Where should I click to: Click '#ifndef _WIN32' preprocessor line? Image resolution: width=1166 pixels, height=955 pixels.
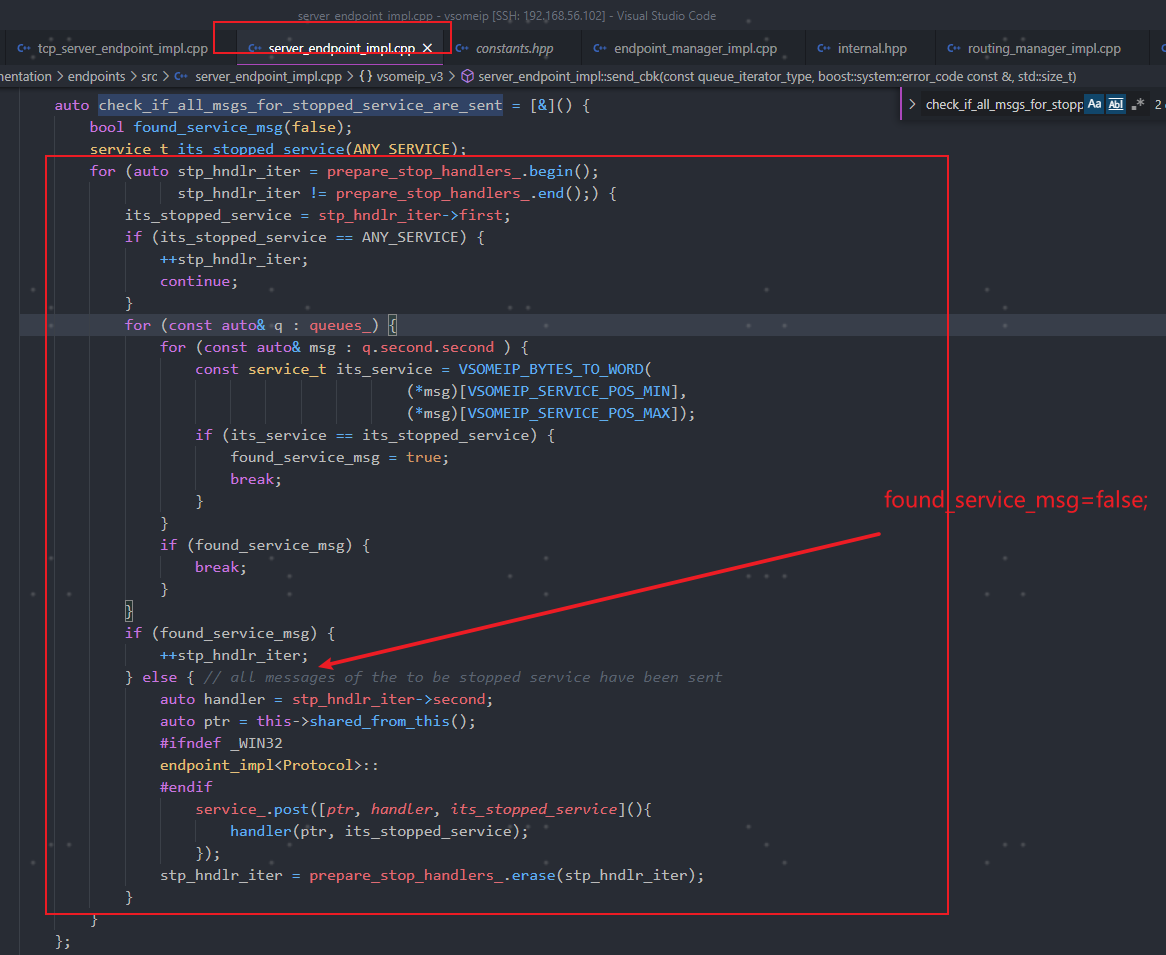click(221, 743)
